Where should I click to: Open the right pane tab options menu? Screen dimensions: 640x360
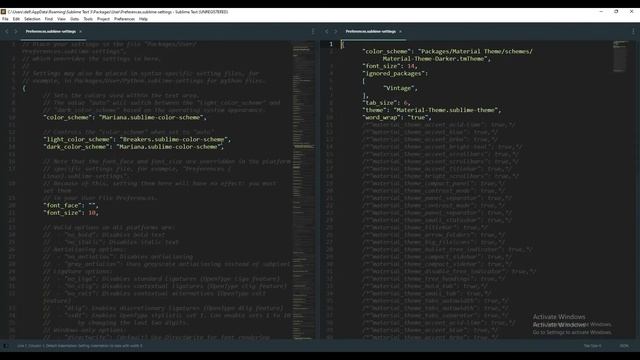coord(633,31)
